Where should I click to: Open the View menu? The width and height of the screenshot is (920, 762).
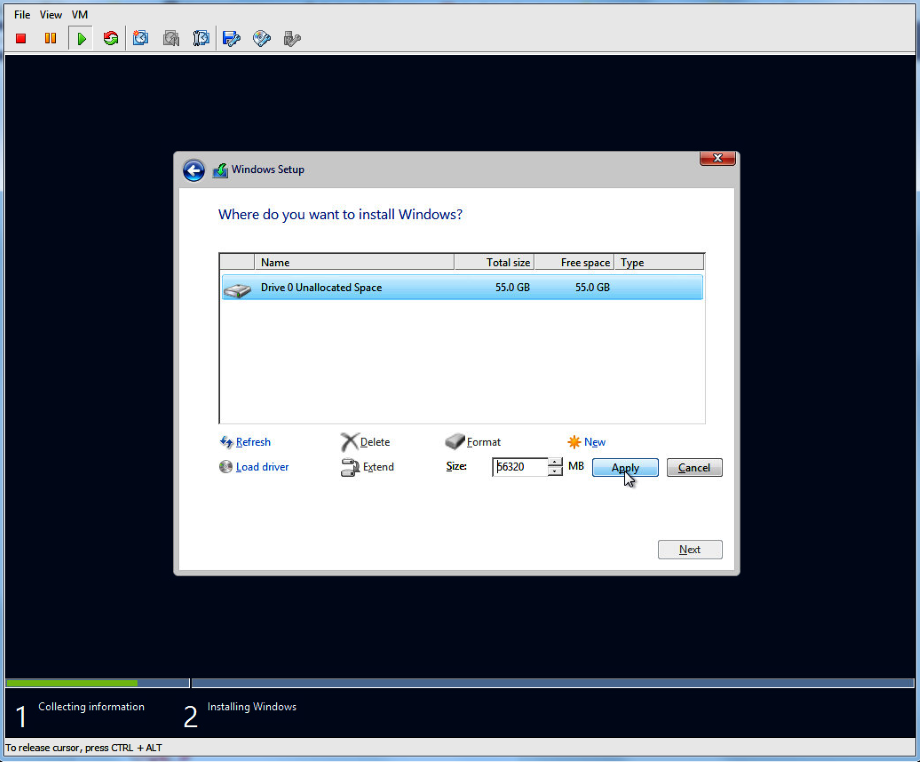click(x=51, y=15)
